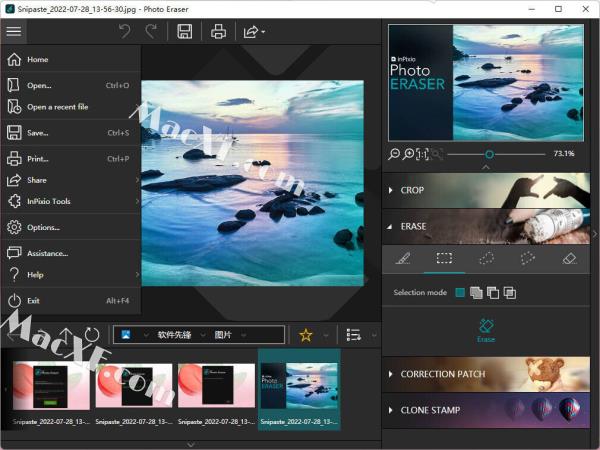
Task: Choose Open... from the menu
Action: [71, 85]
